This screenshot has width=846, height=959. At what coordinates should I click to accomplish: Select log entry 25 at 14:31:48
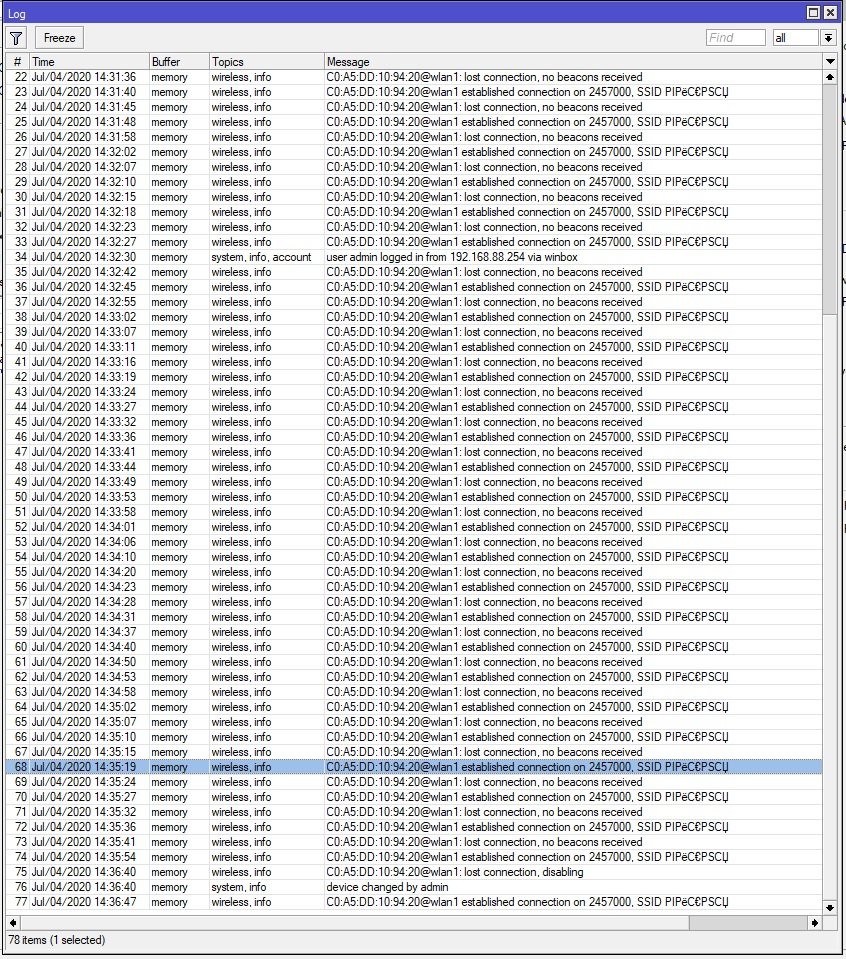click(x=414, y=122)
